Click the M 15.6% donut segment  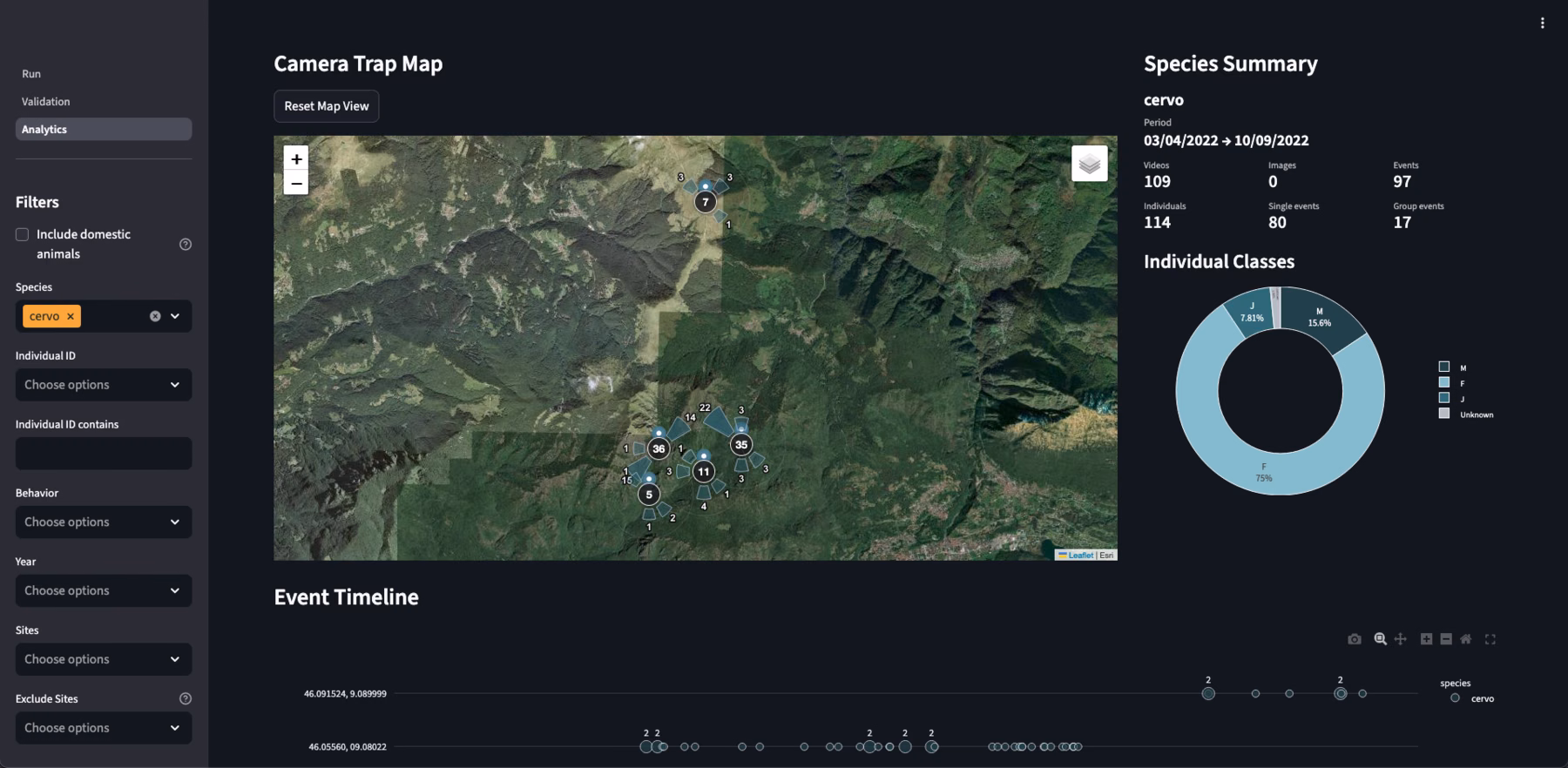(x=1320, y=318)
